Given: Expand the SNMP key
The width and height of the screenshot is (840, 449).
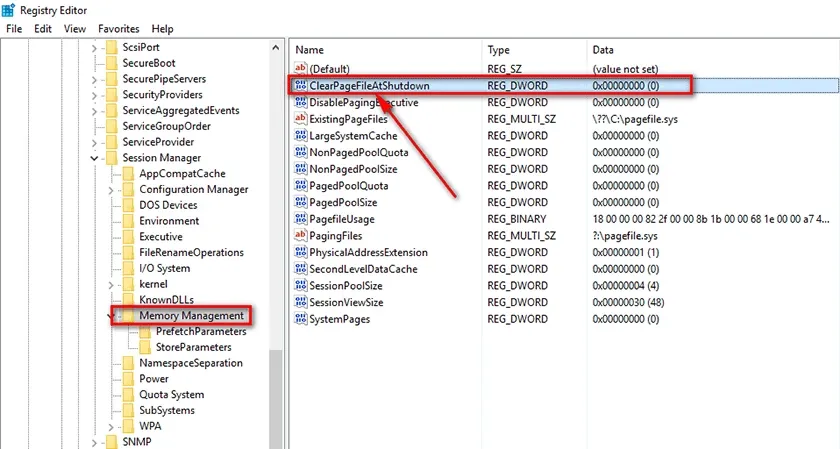Looking at the screenshot, I should (x=94, y=443).
